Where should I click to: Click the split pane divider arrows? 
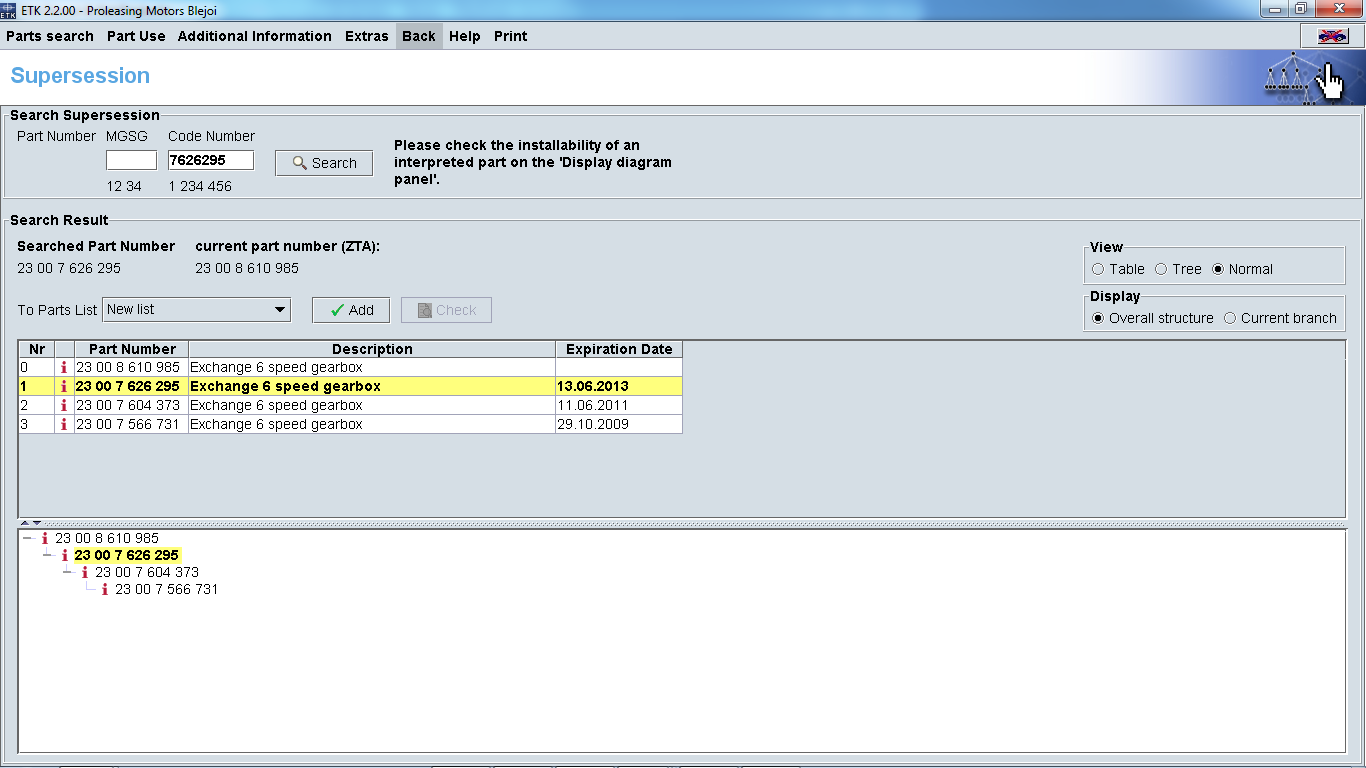(31, 523)
